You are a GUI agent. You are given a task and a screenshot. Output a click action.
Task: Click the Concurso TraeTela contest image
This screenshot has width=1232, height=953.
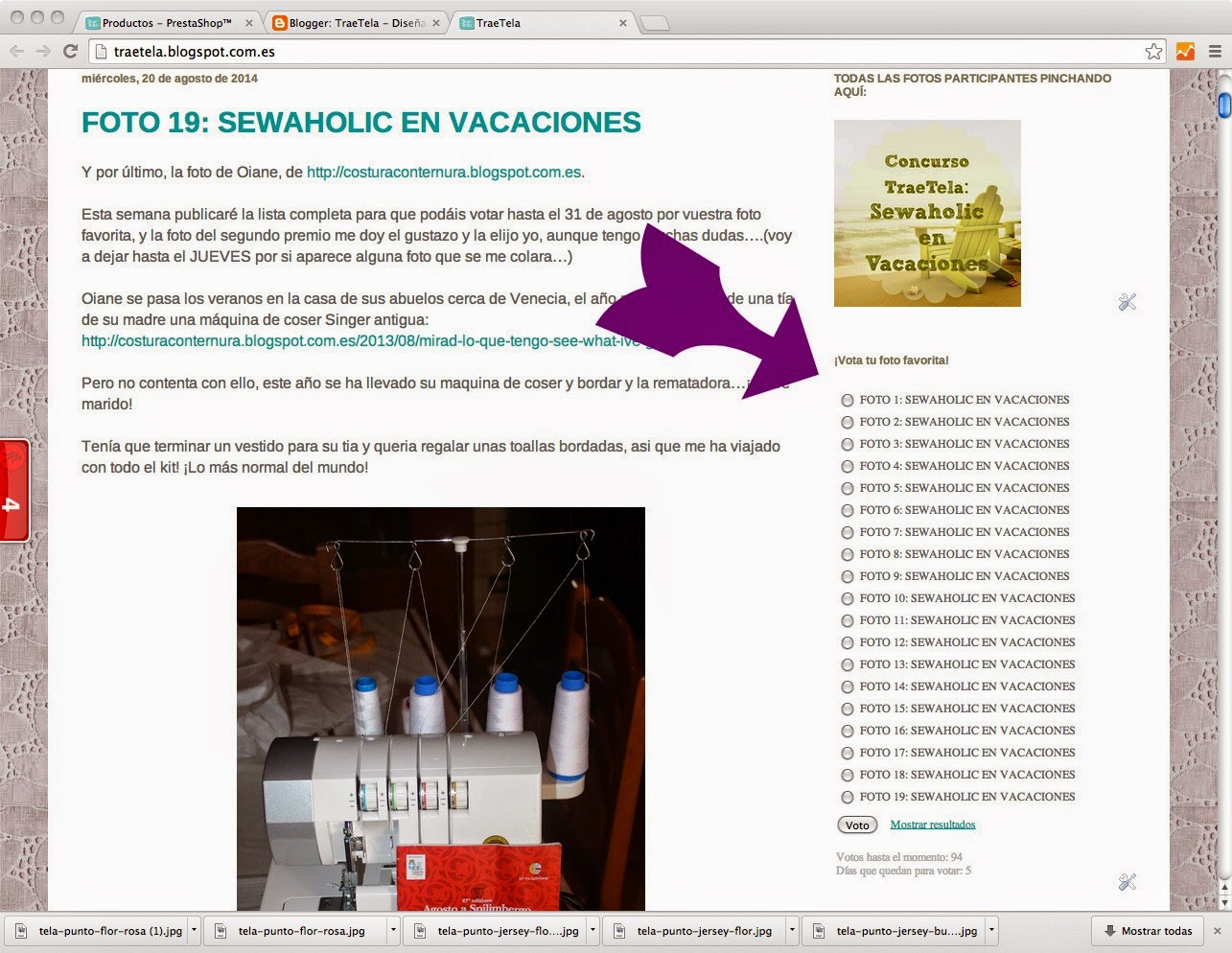click(x=927, y=213)
